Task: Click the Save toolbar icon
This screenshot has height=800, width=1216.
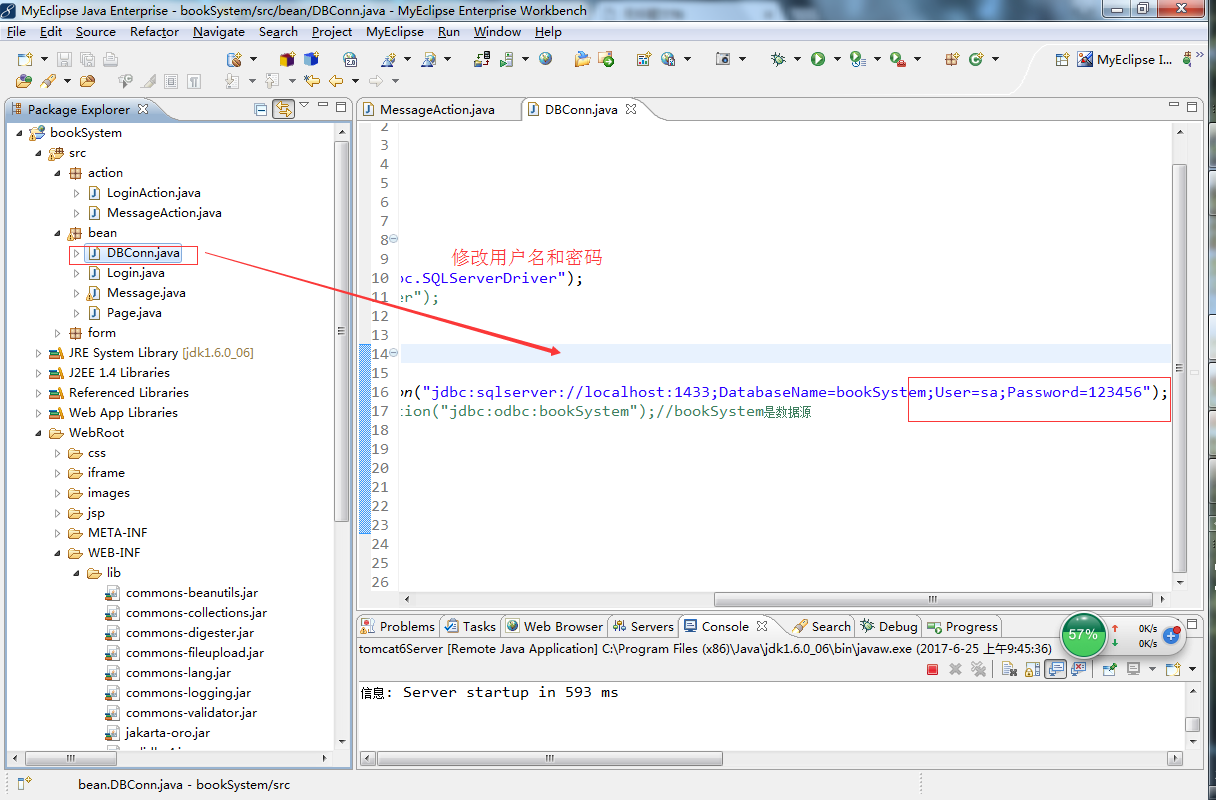Action: tap(64, 60)
